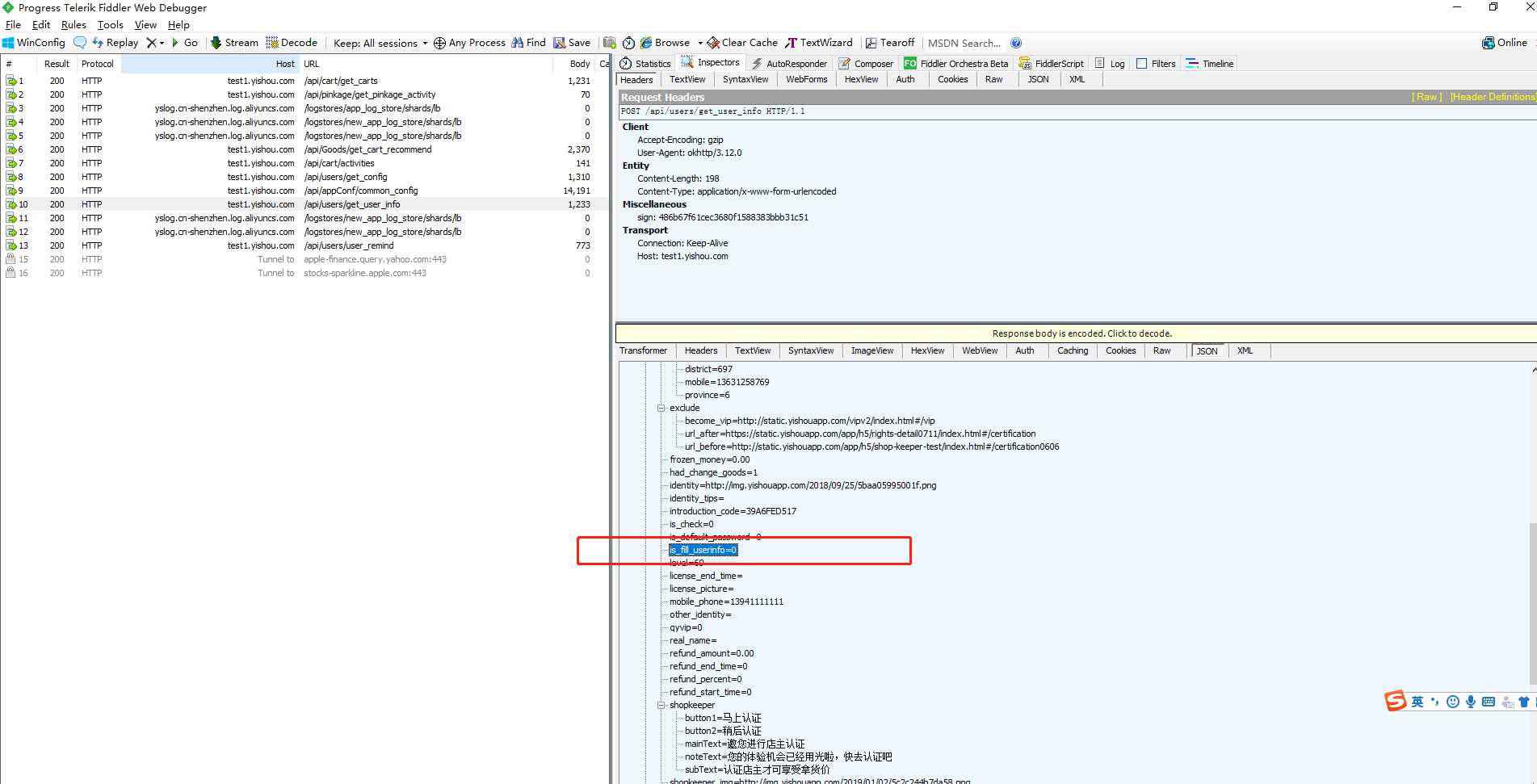Click in the MSDN Search field
Image resolution: width=1537 pixels, height=784 pixels.
[x=964, y=43]
